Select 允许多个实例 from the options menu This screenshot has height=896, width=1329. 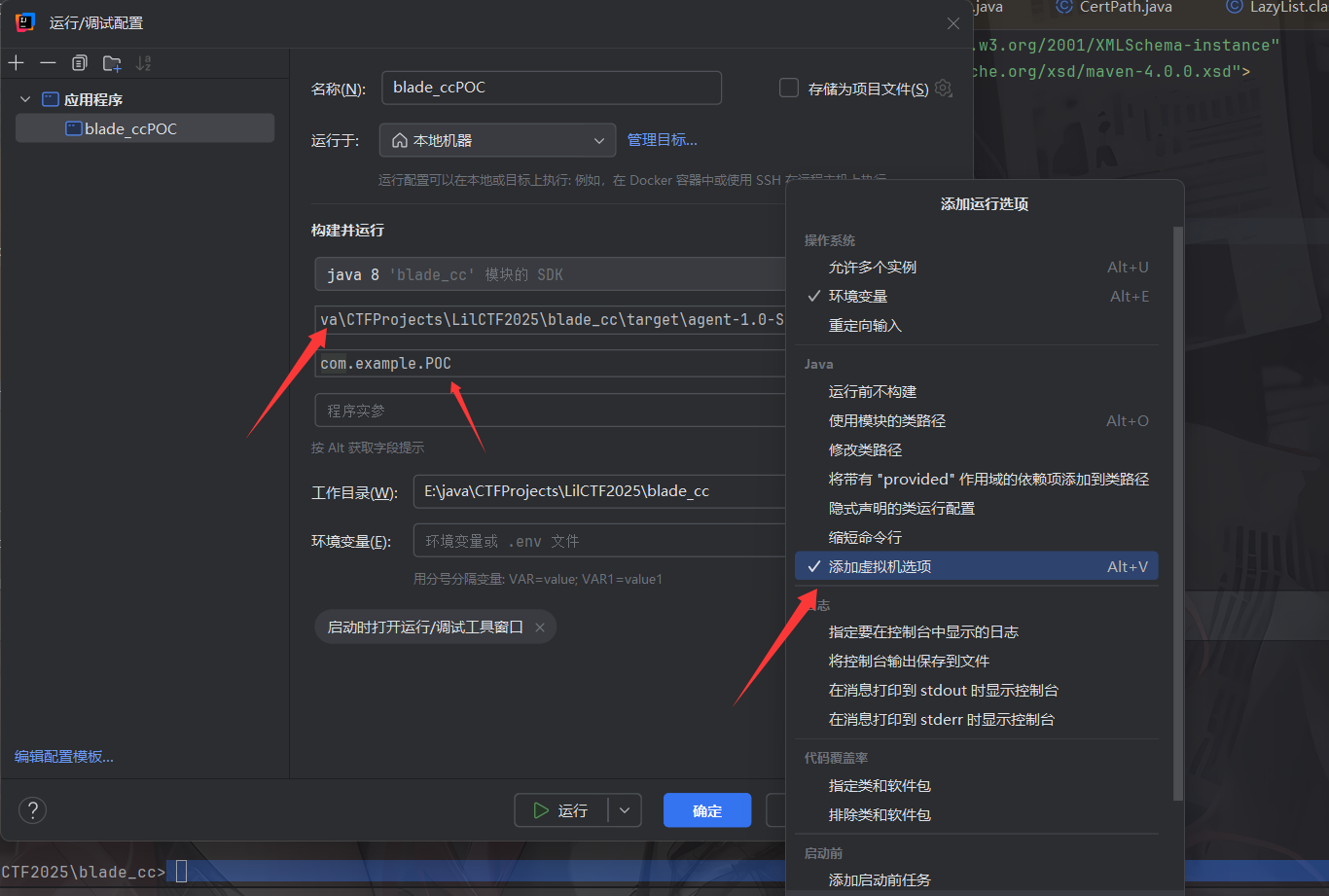tap(872, 267)
